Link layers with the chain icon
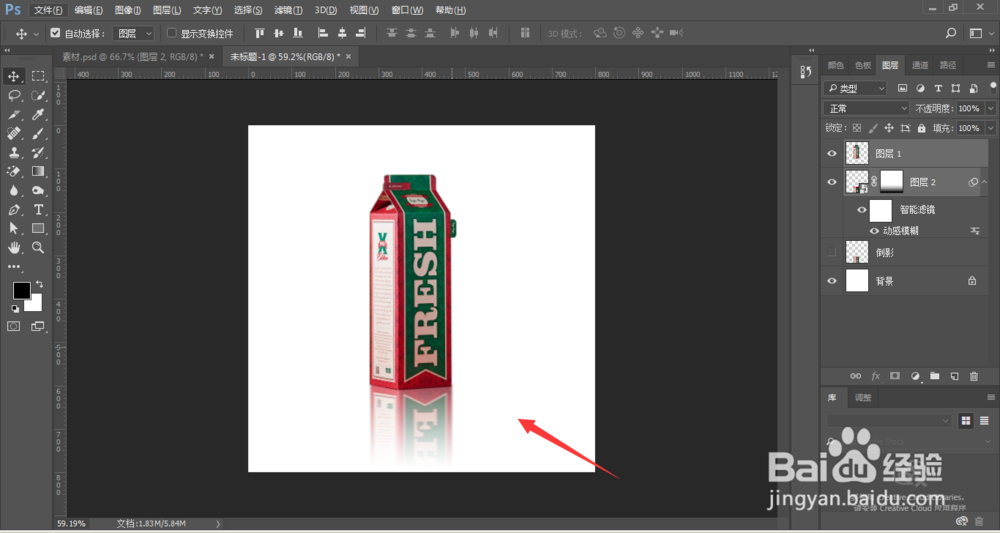 856,376
